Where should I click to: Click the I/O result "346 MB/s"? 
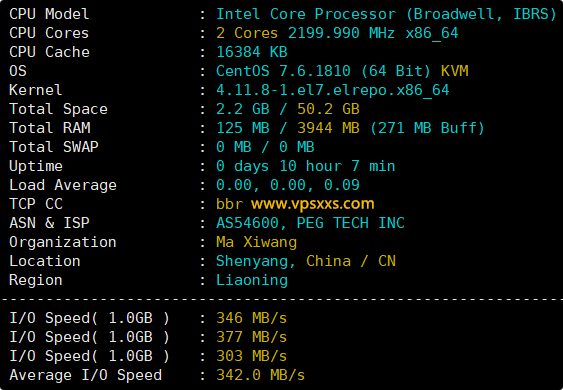tap(252, 319)
